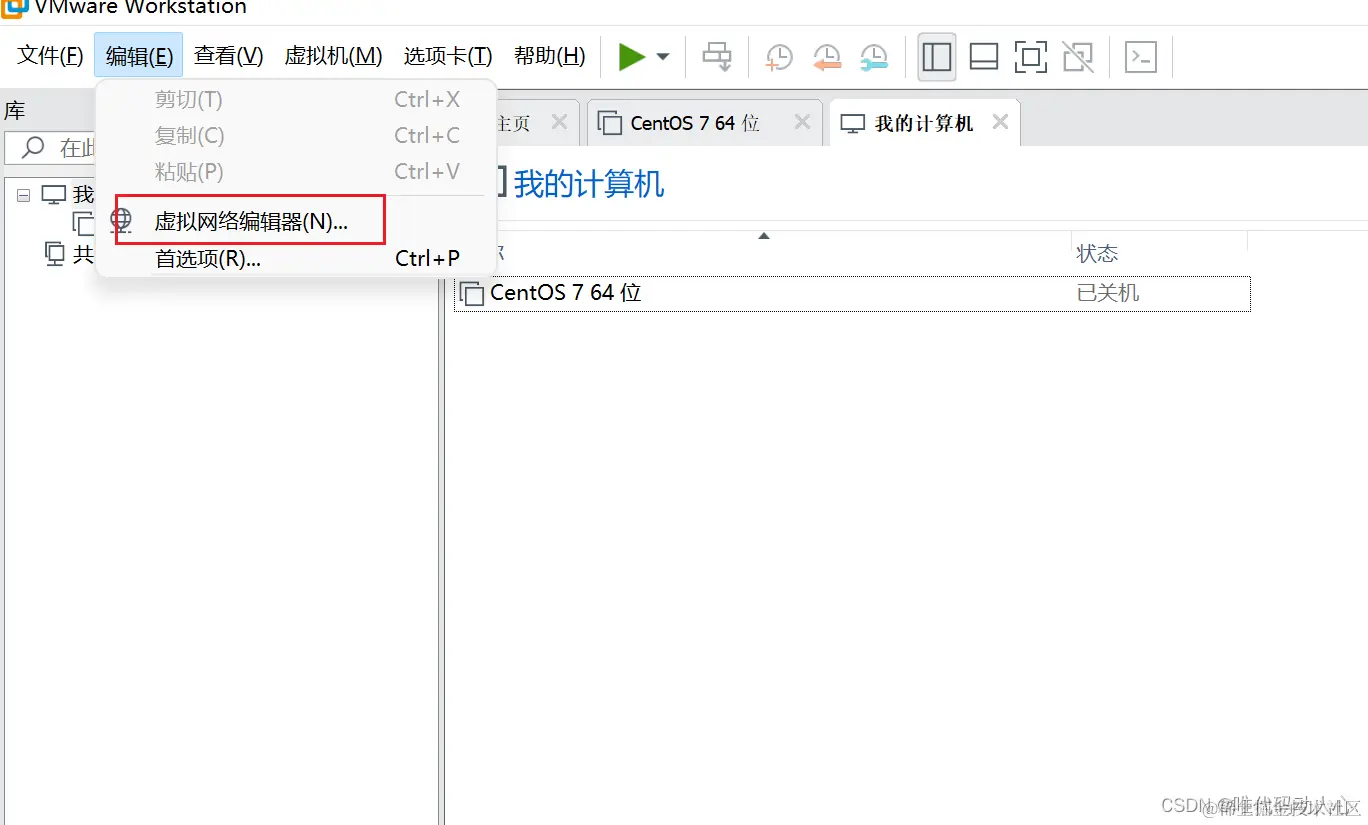Close the 我的计算机 tab
This screenshot has width=1368, height=825.
[x=999, y=121]
